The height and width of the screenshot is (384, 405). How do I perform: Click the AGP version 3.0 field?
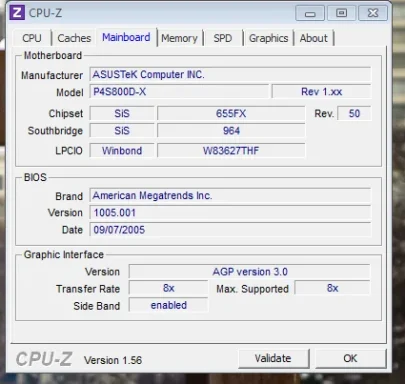pyautogui.click(x=250, y=272)
